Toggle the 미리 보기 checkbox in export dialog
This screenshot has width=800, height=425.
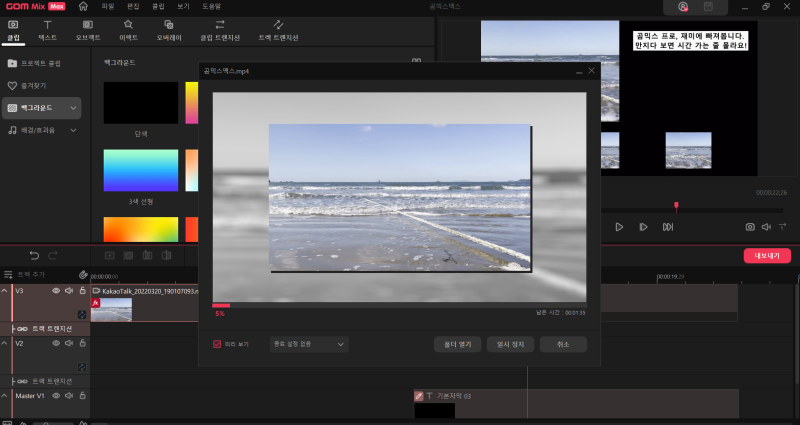click(x=217, y=344)
